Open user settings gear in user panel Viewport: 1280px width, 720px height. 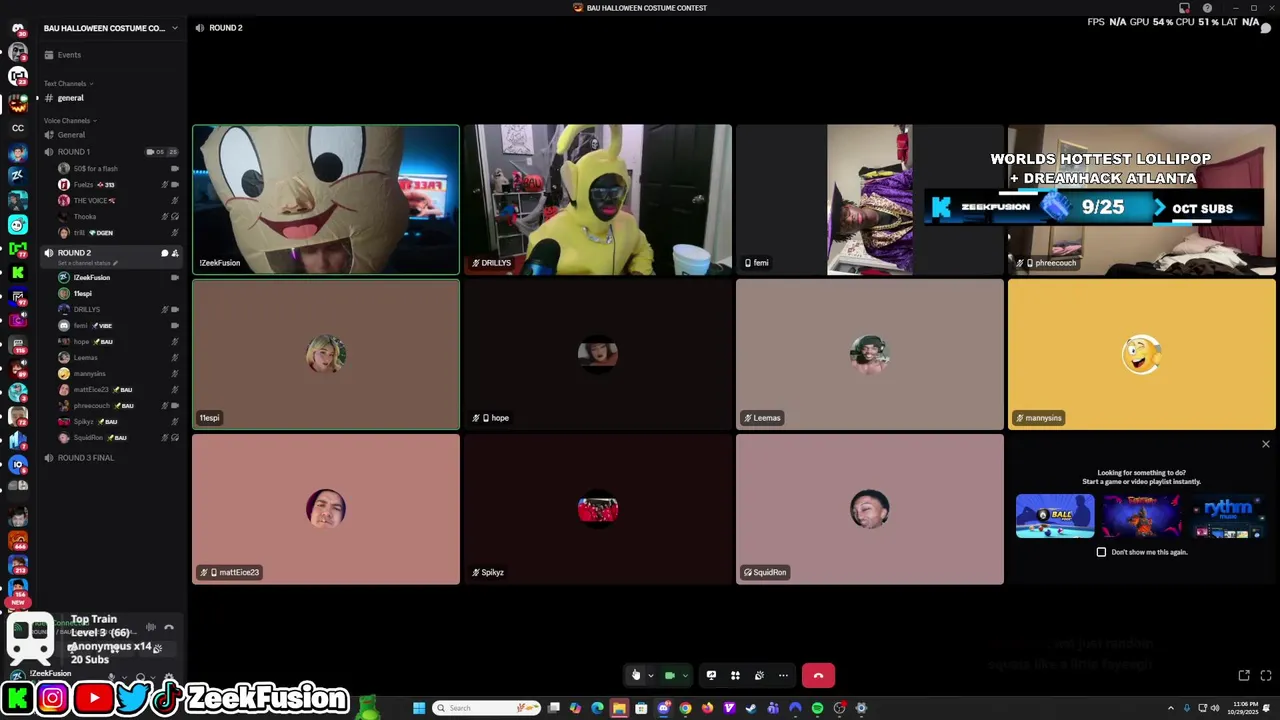pyautogui.click(x=168, y=678)
